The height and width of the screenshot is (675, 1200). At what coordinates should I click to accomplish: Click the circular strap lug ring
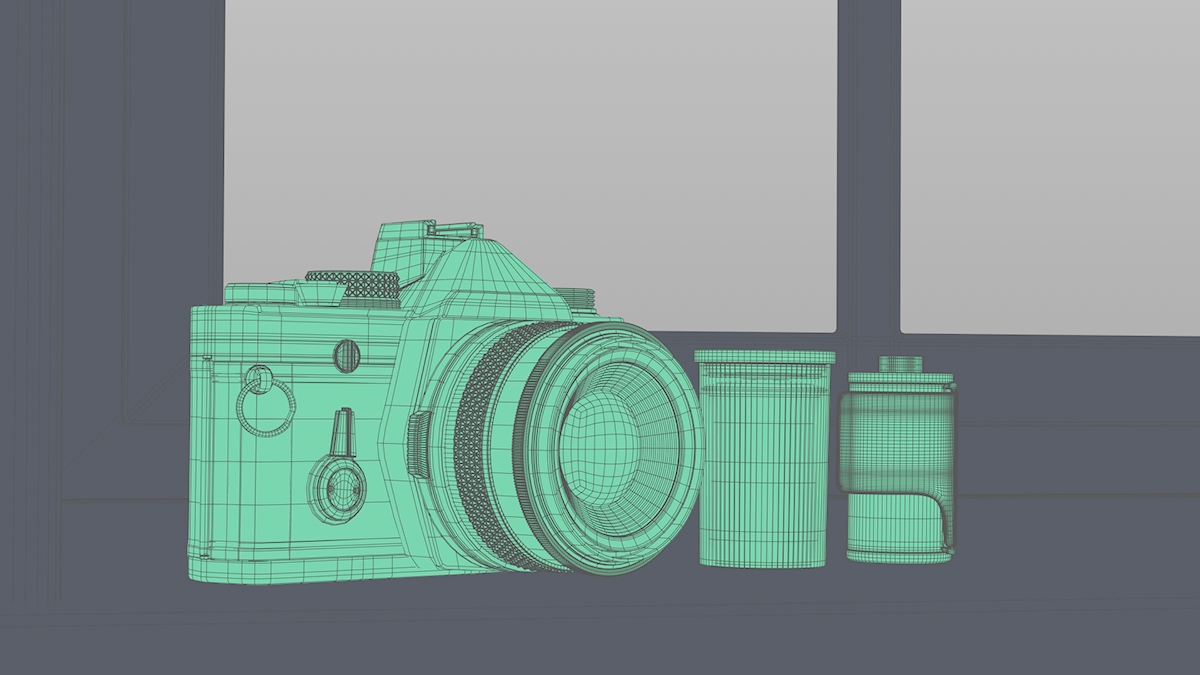click(265, 406)
